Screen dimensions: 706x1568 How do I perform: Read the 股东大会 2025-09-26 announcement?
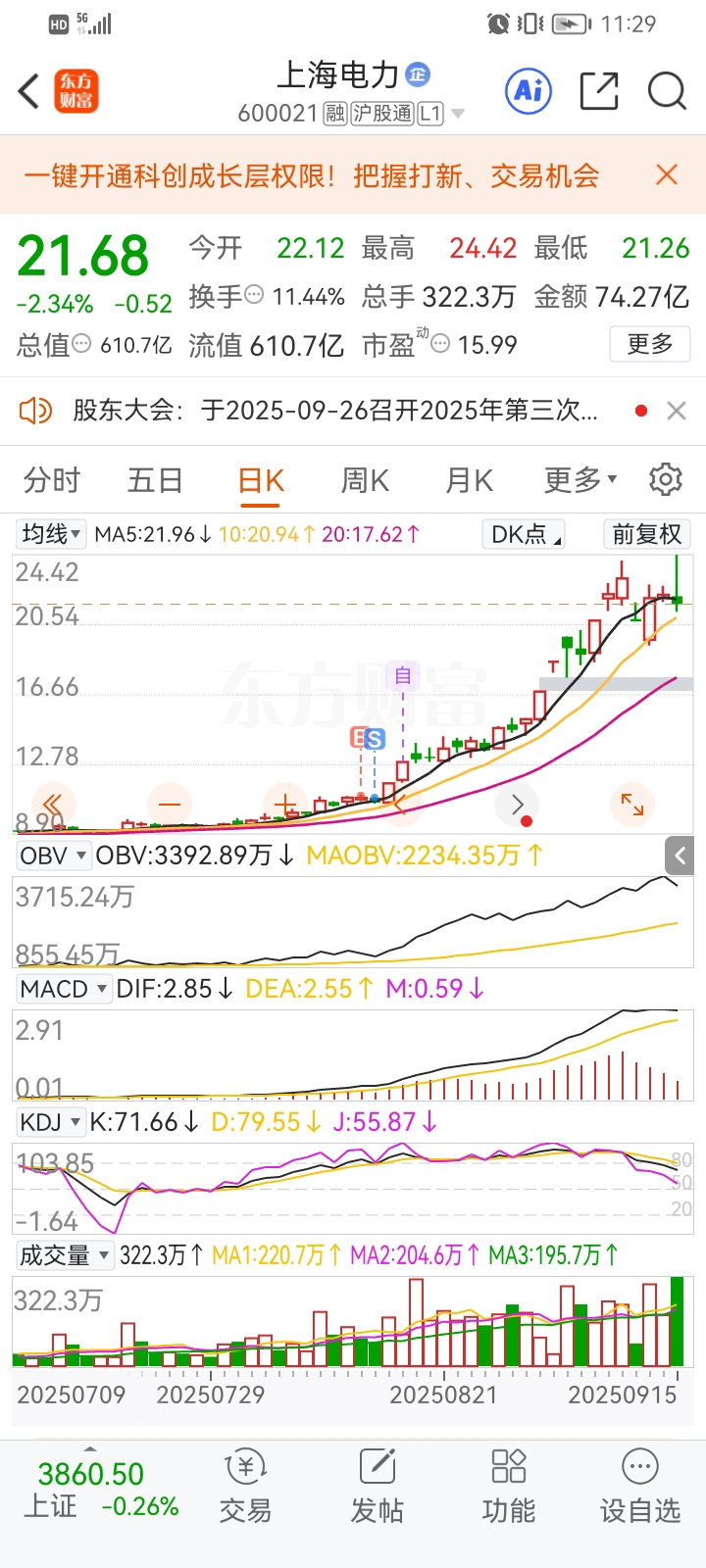(335, 411)
